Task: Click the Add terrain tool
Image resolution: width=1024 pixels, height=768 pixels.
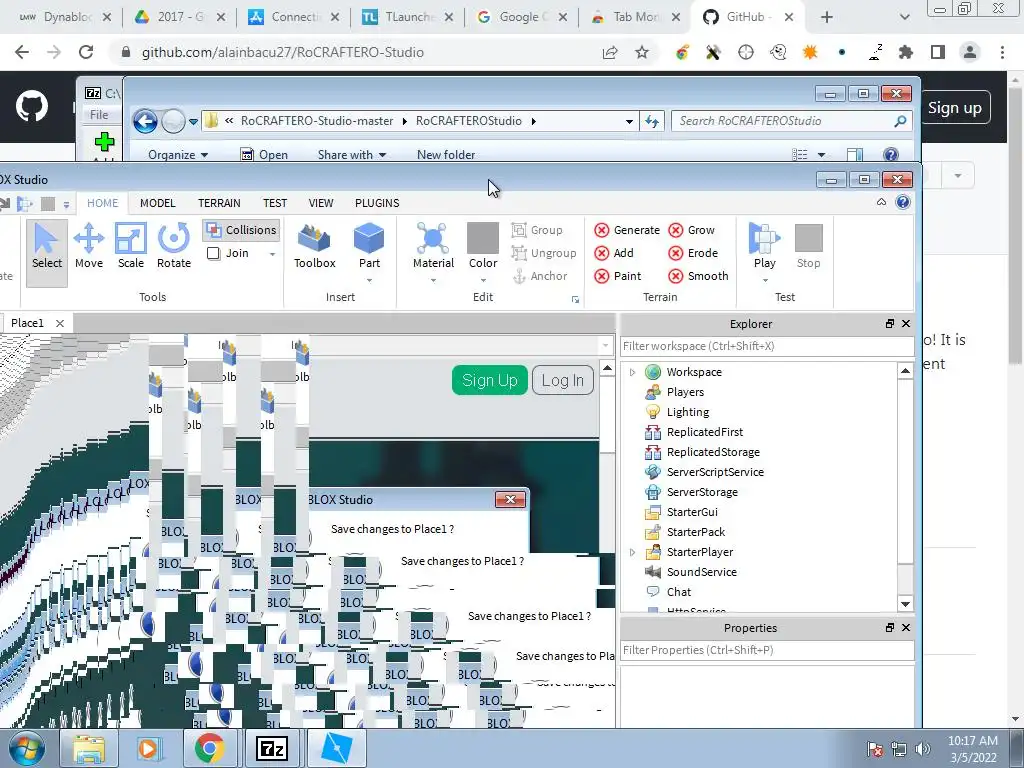Action: [x=614, y=253]
